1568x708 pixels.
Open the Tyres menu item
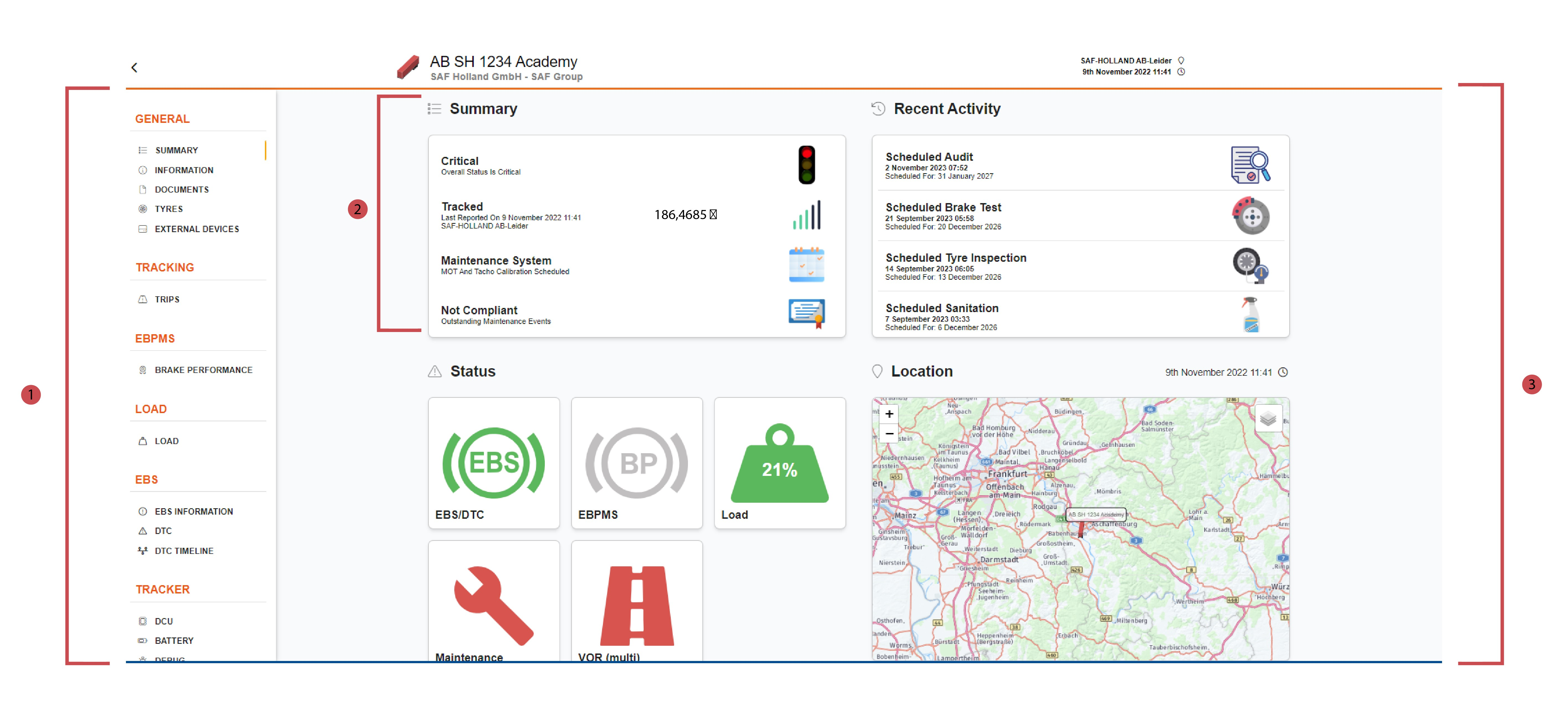tap(169, 209)
